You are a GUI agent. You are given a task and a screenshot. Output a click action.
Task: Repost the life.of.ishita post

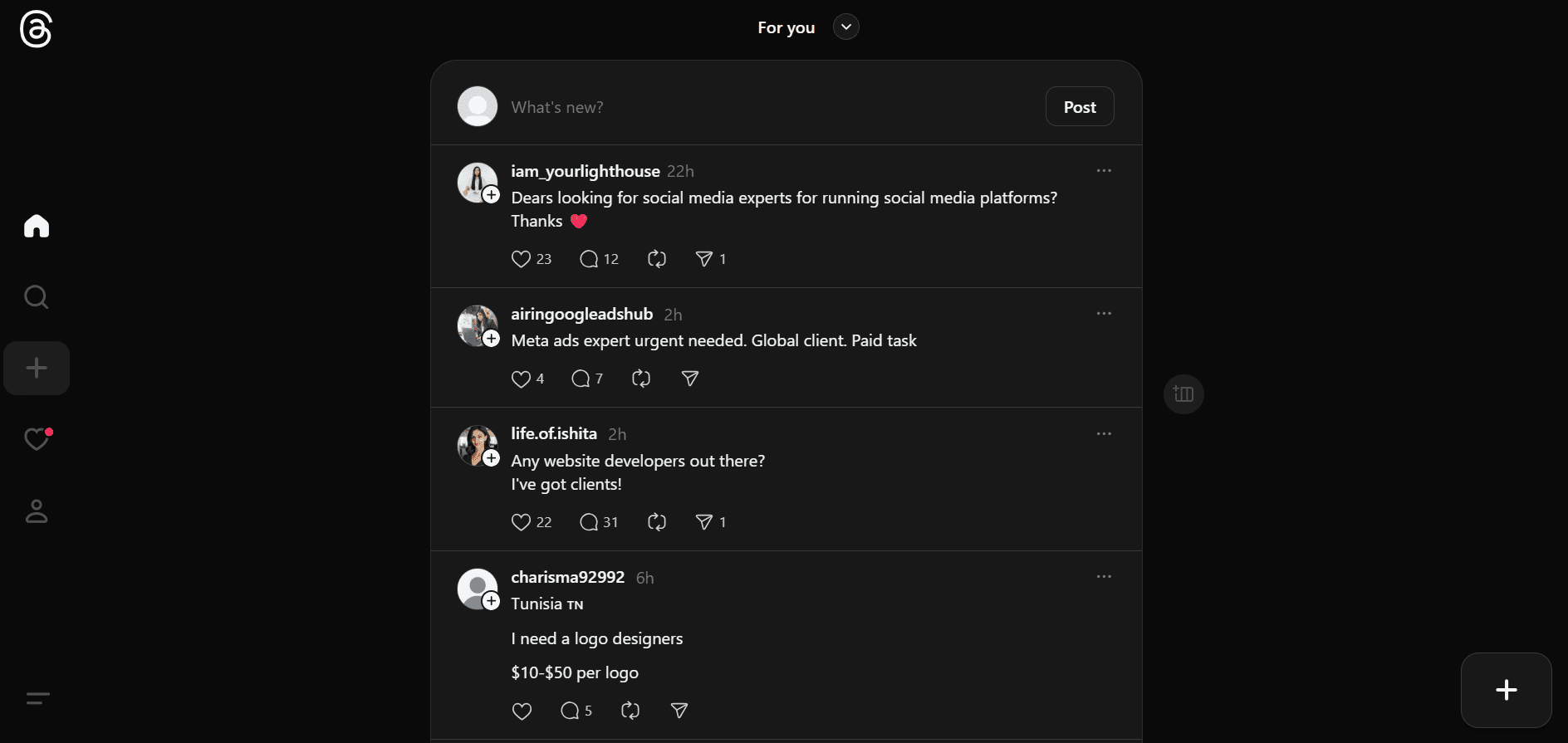(656, 521)
